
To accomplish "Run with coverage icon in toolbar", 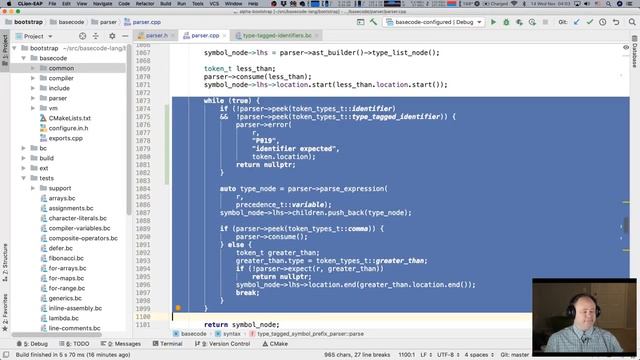I will click(519, 22).
